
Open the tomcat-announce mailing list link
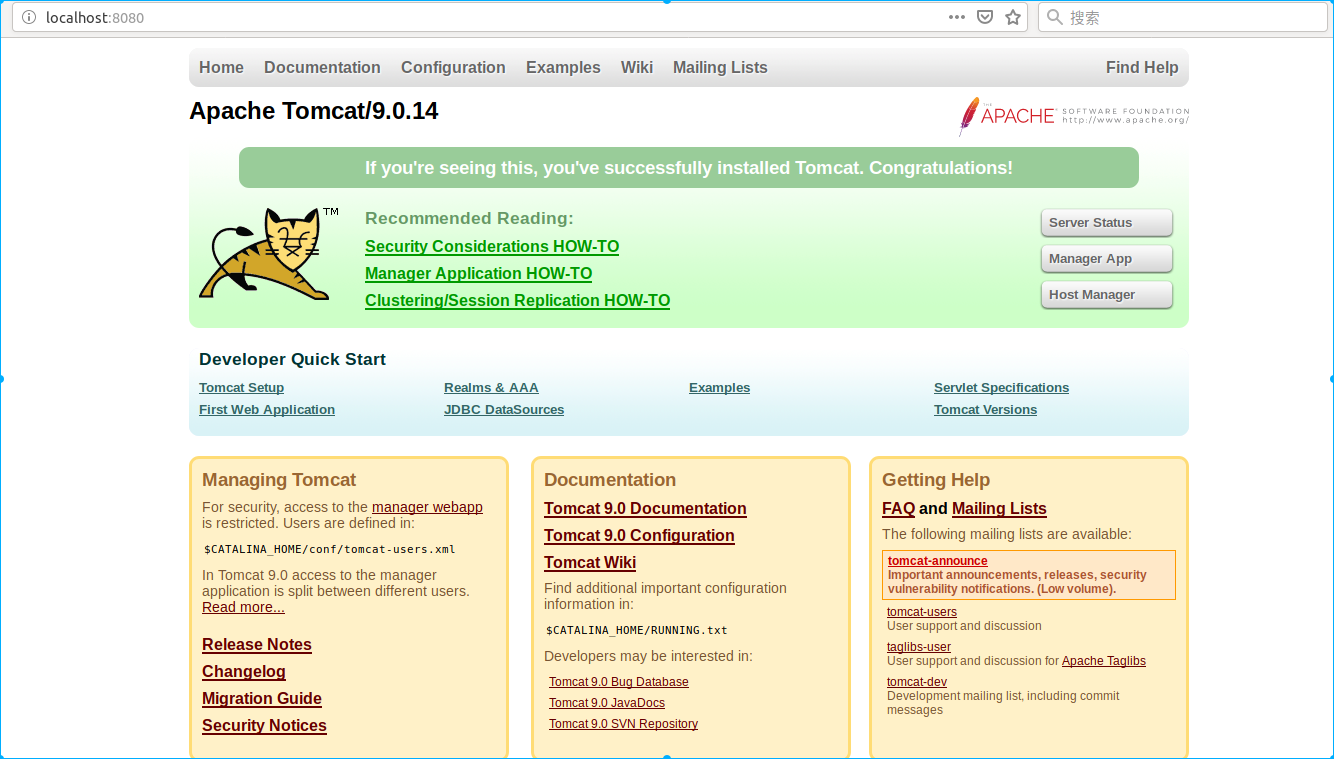coord(937,561)
